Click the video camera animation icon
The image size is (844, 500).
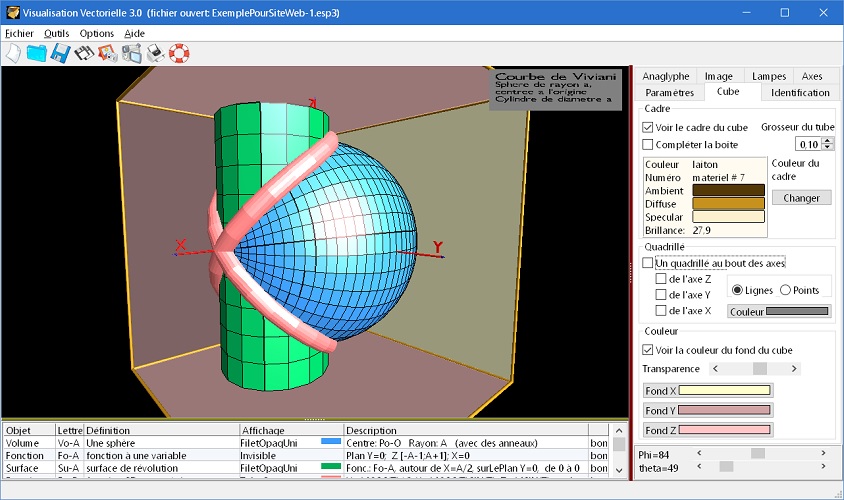point(132,53)
